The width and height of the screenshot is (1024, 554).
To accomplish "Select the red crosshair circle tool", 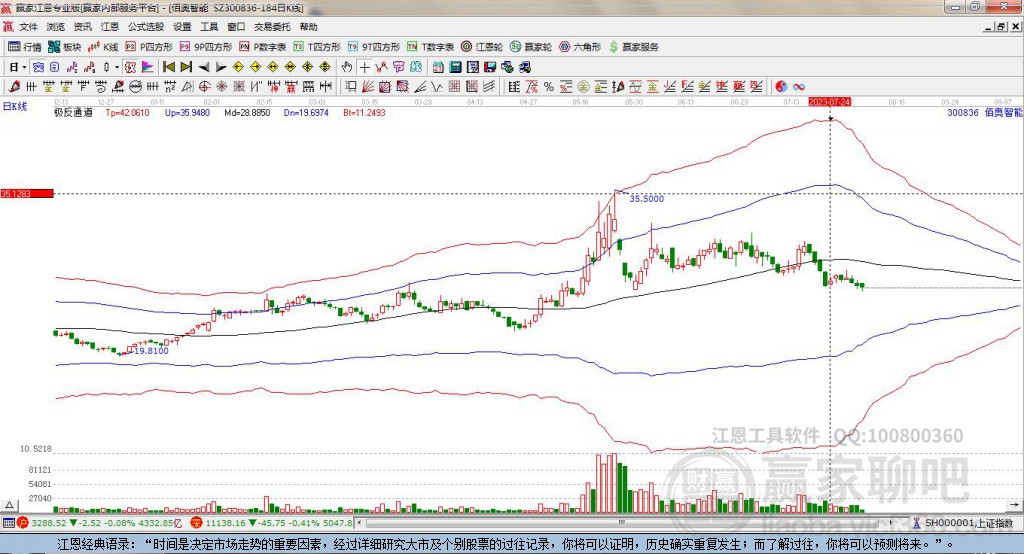I will click(x=205, y=87).
